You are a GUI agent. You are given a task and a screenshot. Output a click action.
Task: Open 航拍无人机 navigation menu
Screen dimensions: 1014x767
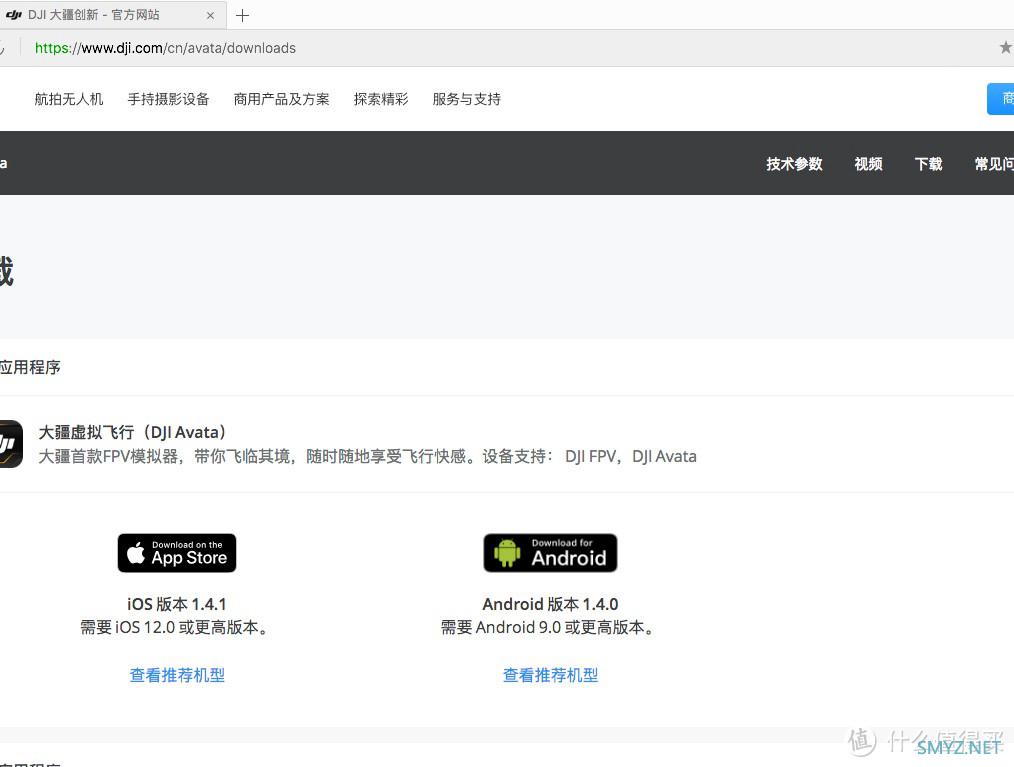(x=69, y=99)
